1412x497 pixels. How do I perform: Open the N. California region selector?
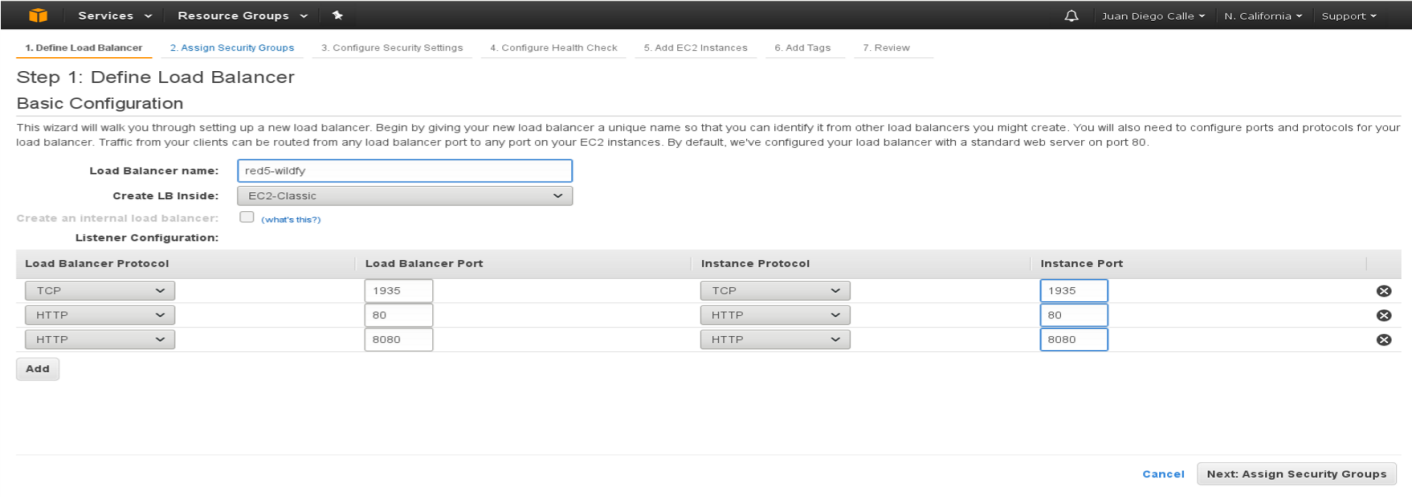coord(1263,16)
